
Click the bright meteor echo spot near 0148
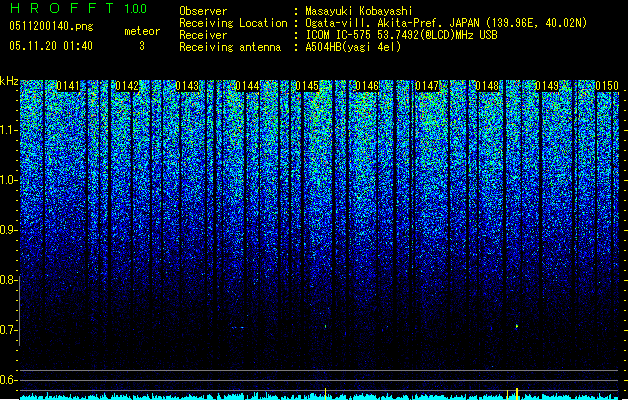(517, 327)
